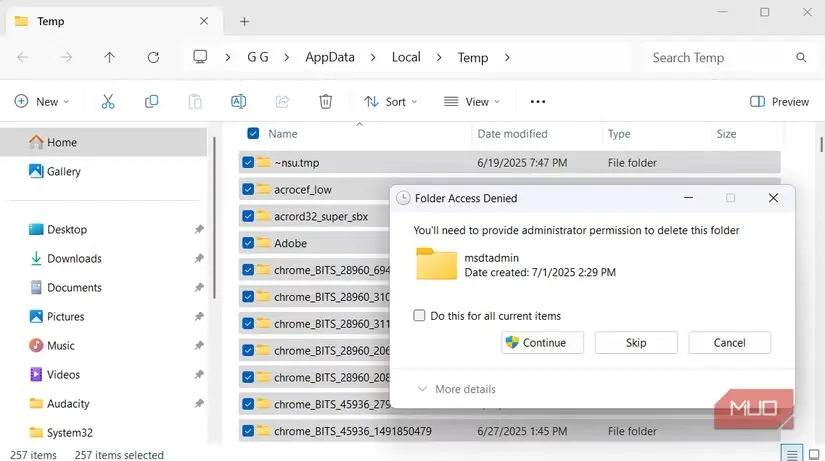The width and height of the screenshot is (825, 461).
Task: Go up one folder level
Action: click(x=109, y=57)
